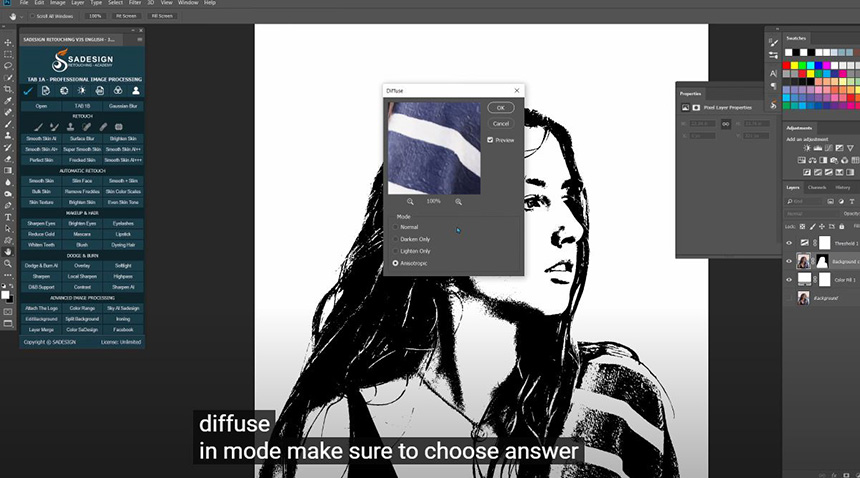Select the Lighten Only mode
The image size is (860, 478).
[x=395, y=251]
